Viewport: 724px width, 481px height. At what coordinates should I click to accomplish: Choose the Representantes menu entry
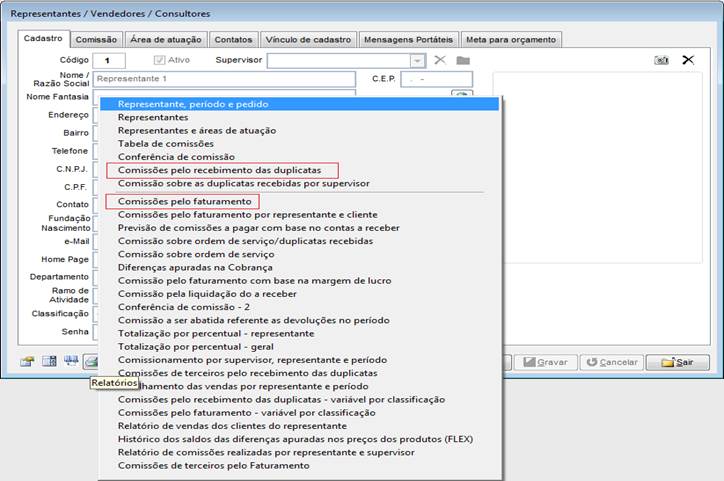300,117
